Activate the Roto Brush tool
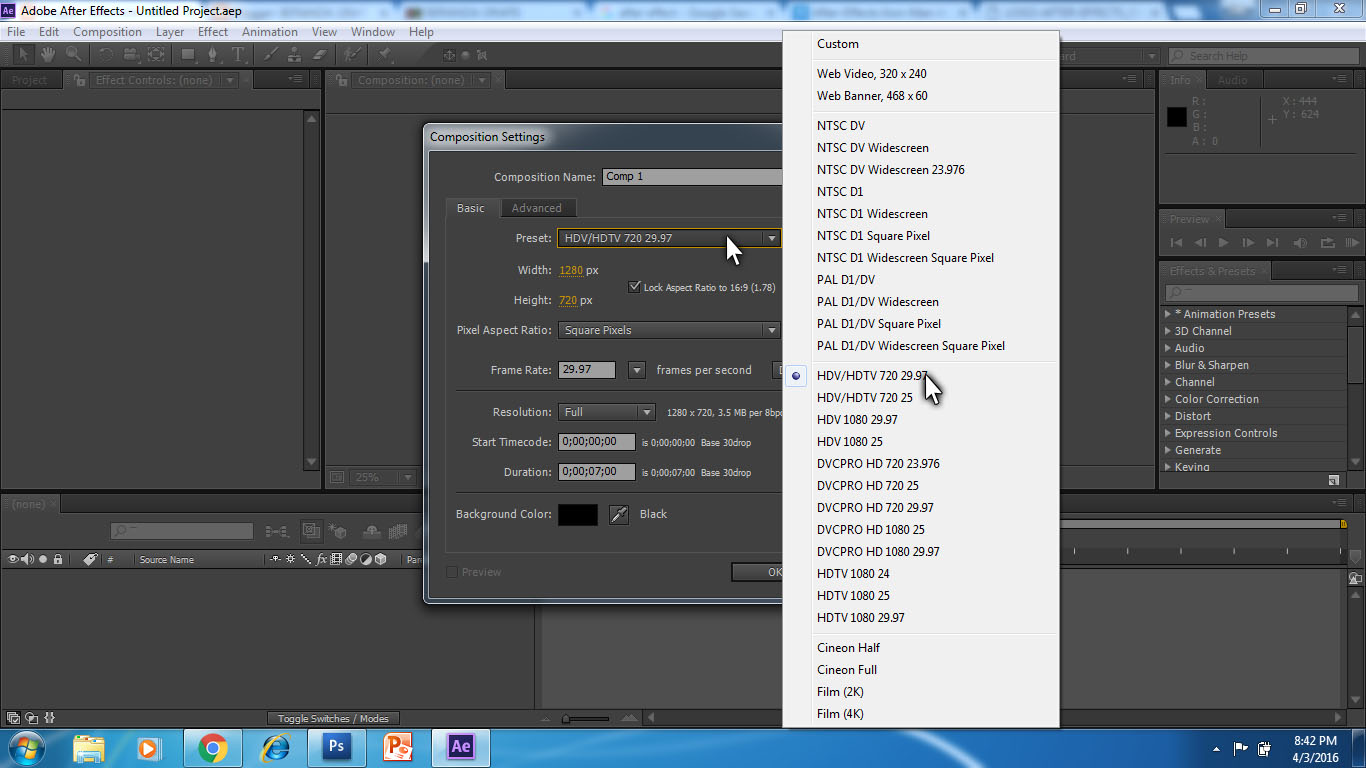The image size is (1366, 768). (x=351, y=55)
